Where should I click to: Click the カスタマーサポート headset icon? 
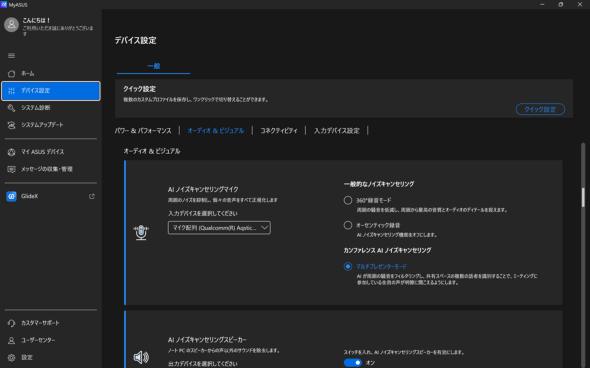point(11,323)
